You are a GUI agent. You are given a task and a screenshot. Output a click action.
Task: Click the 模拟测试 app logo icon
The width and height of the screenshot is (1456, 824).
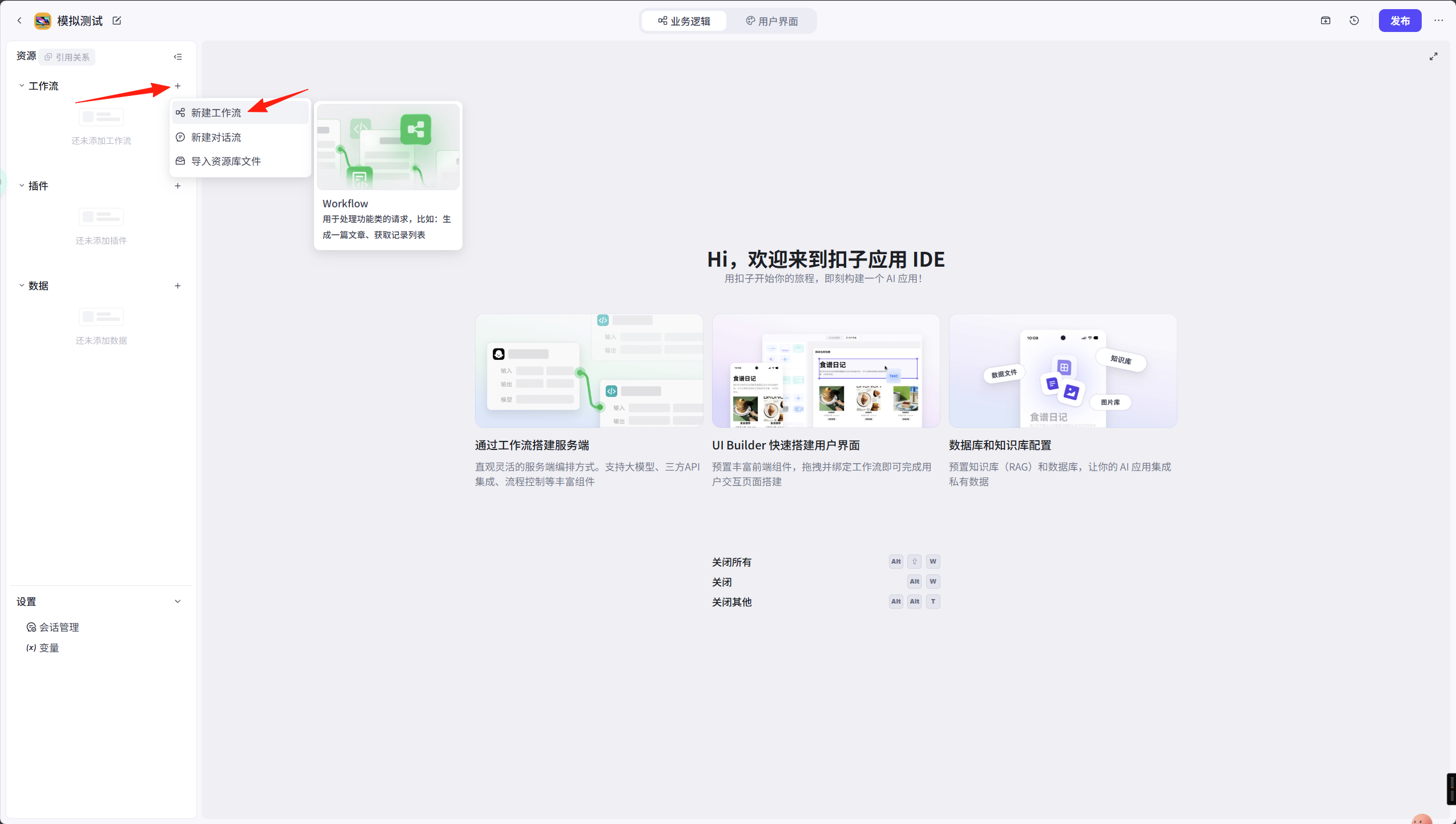pyautogui.click(x=43, y=21)
